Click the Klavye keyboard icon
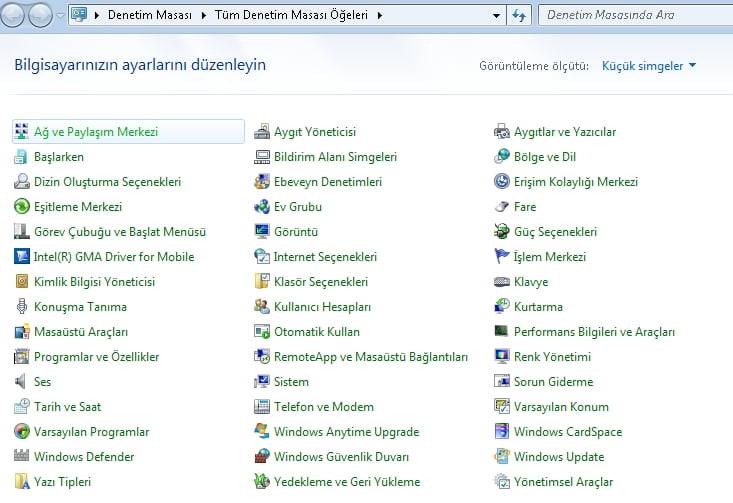 (x=502, y=281)
